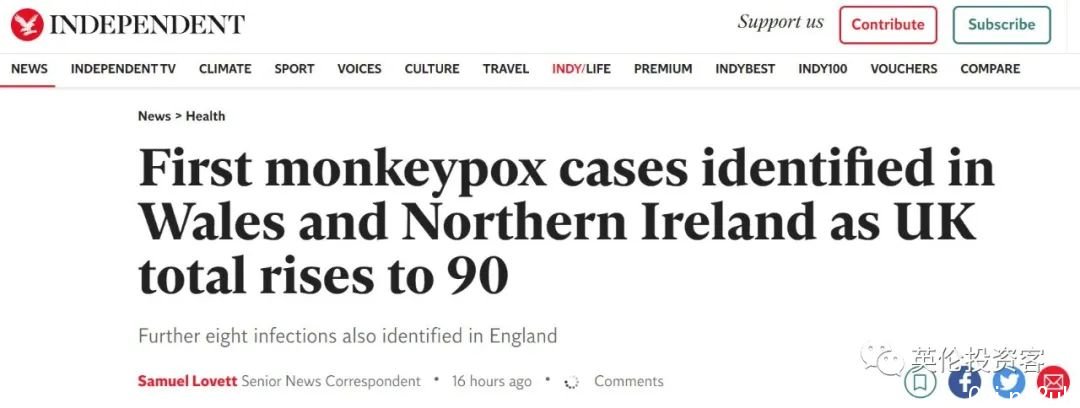Open the News breadcrumb link

(x=154, y=116)
